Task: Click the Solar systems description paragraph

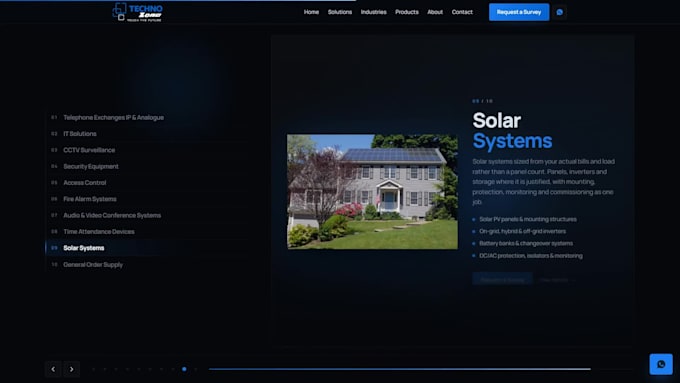Action: [x=544, y=181]
